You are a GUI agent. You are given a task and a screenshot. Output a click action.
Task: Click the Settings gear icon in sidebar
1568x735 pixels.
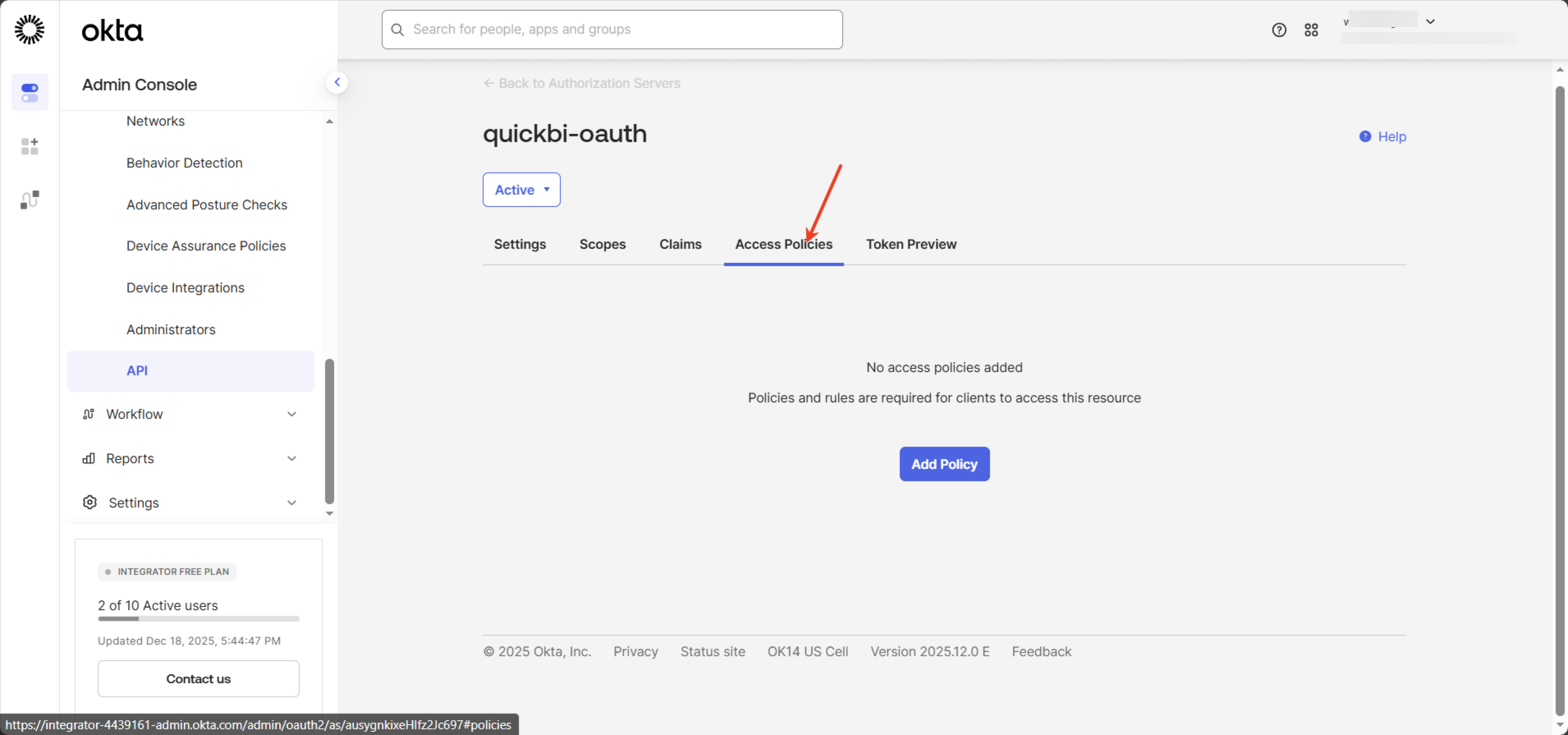pyautogui.click(x=89, y=502)
